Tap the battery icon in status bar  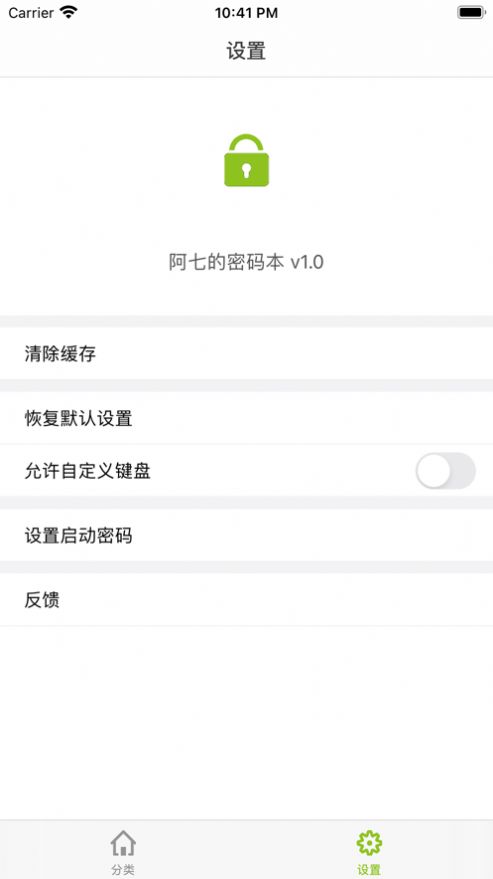click(471, 12)
